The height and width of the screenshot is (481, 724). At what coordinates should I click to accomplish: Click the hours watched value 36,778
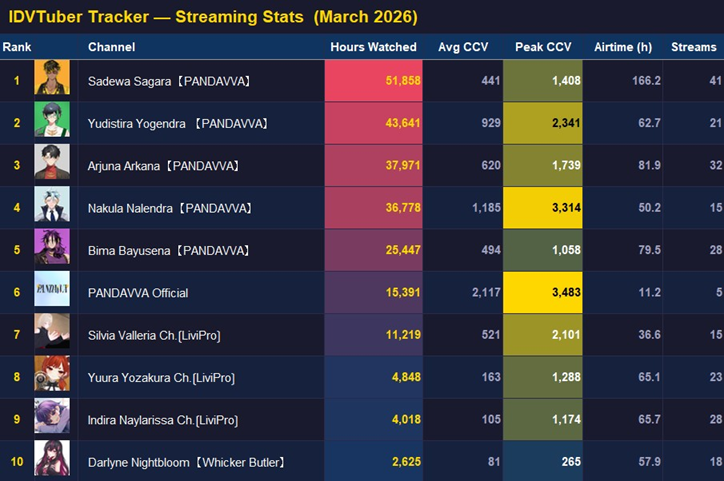tap(403, 208)
